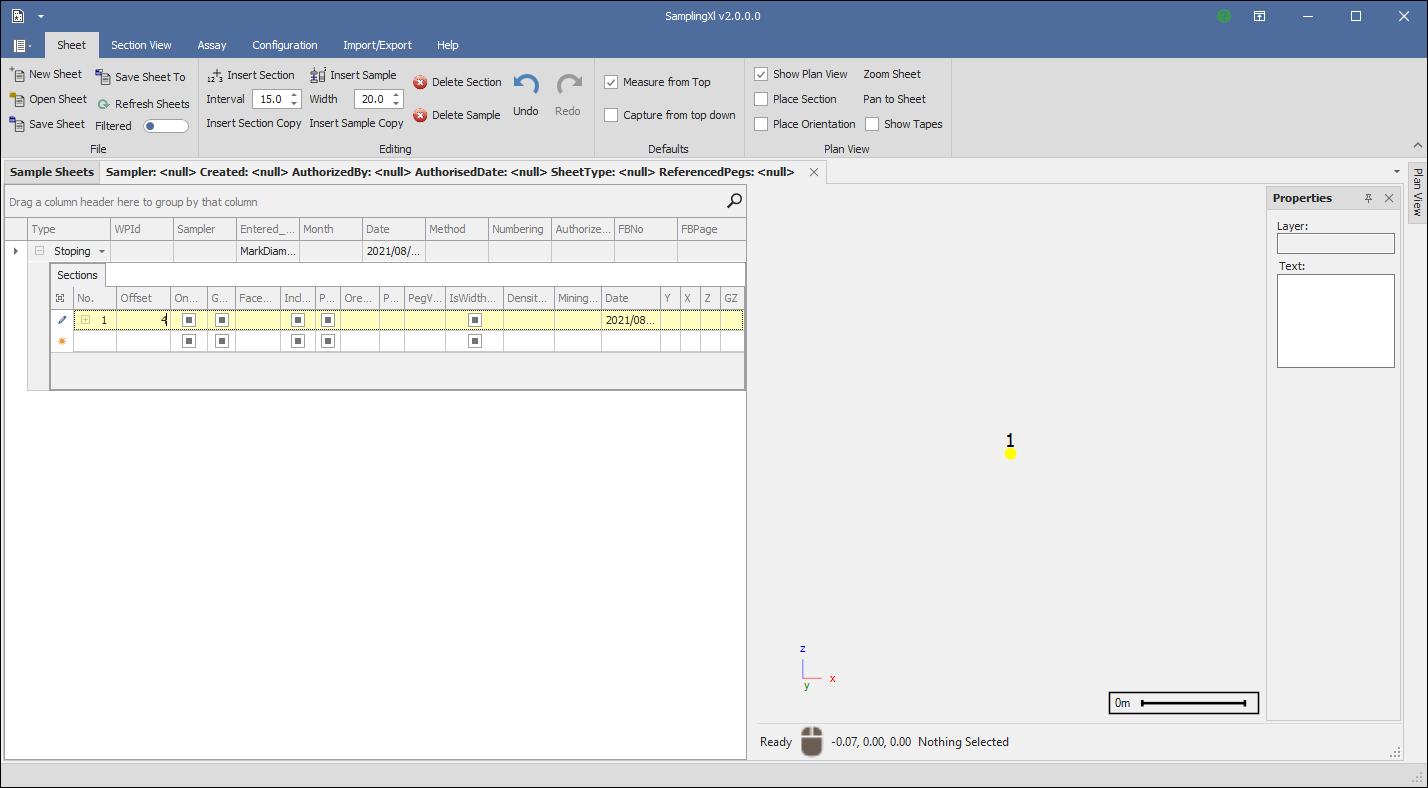This screenshot has height=788, width=1428.
Task: Click the Save Sheet icon
Action: tap(17, 124)
